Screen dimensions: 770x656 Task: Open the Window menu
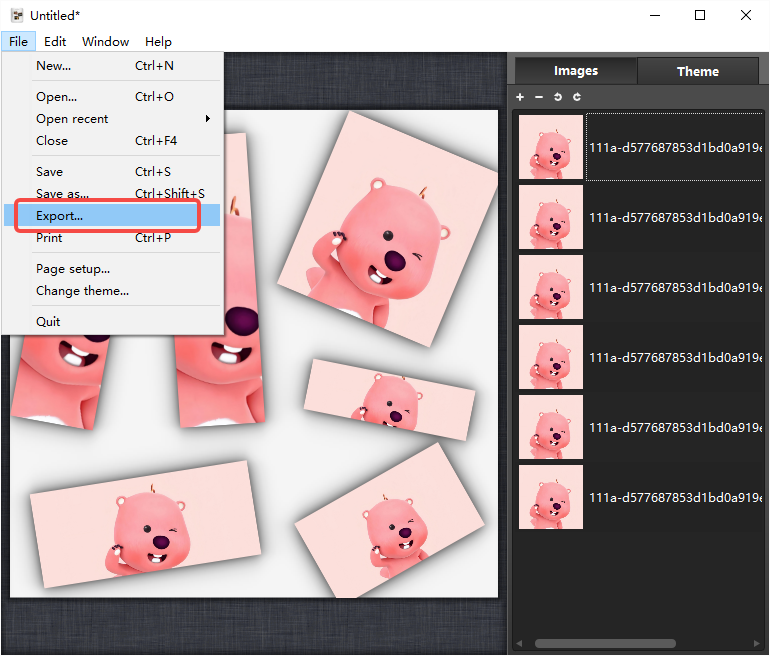(106, 42)
